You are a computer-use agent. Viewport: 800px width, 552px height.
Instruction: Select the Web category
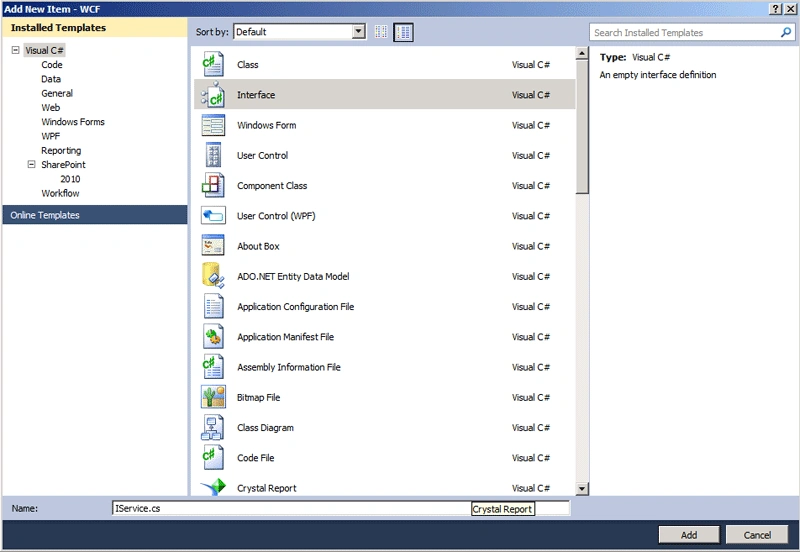tap(50, 108)
